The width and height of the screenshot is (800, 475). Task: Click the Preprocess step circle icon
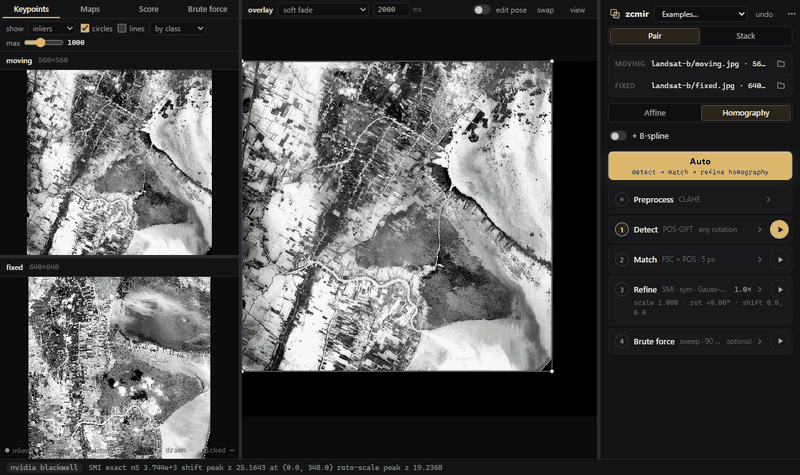(621, 199)
